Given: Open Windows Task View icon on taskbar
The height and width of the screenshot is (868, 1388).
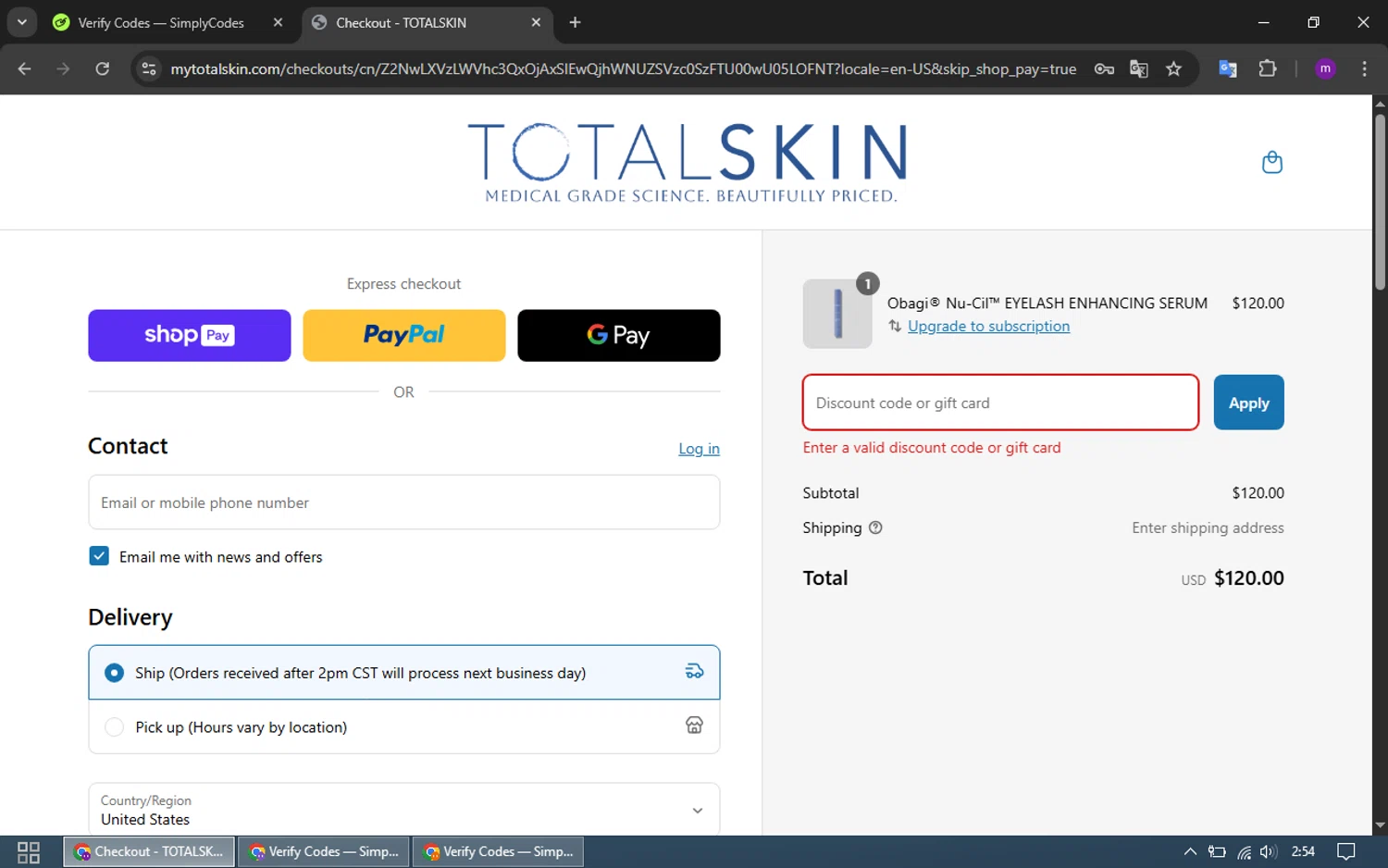Looking at the screenshot, I should point(29,852).
